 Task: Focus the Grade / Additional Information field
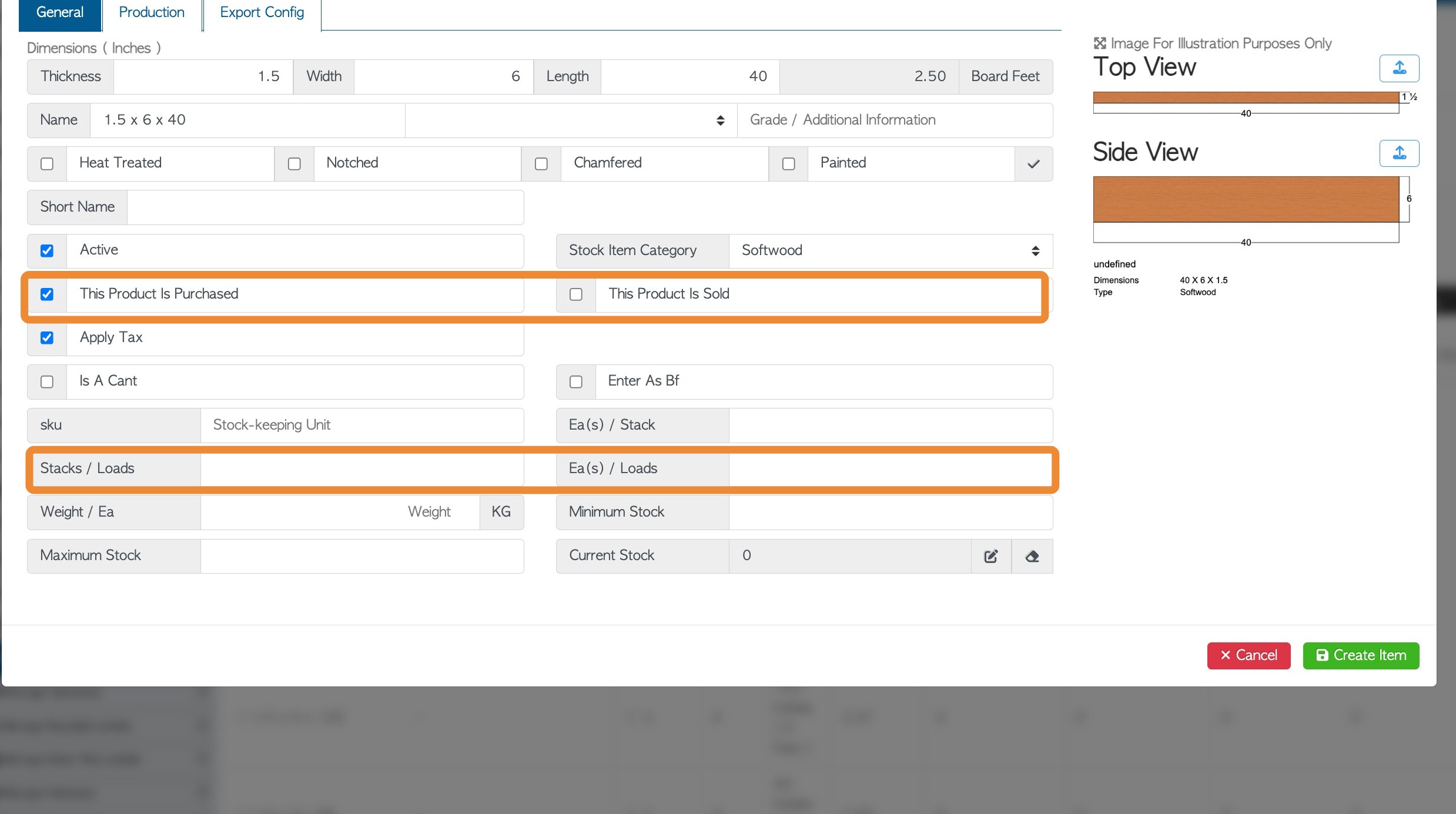click(894, 120)
